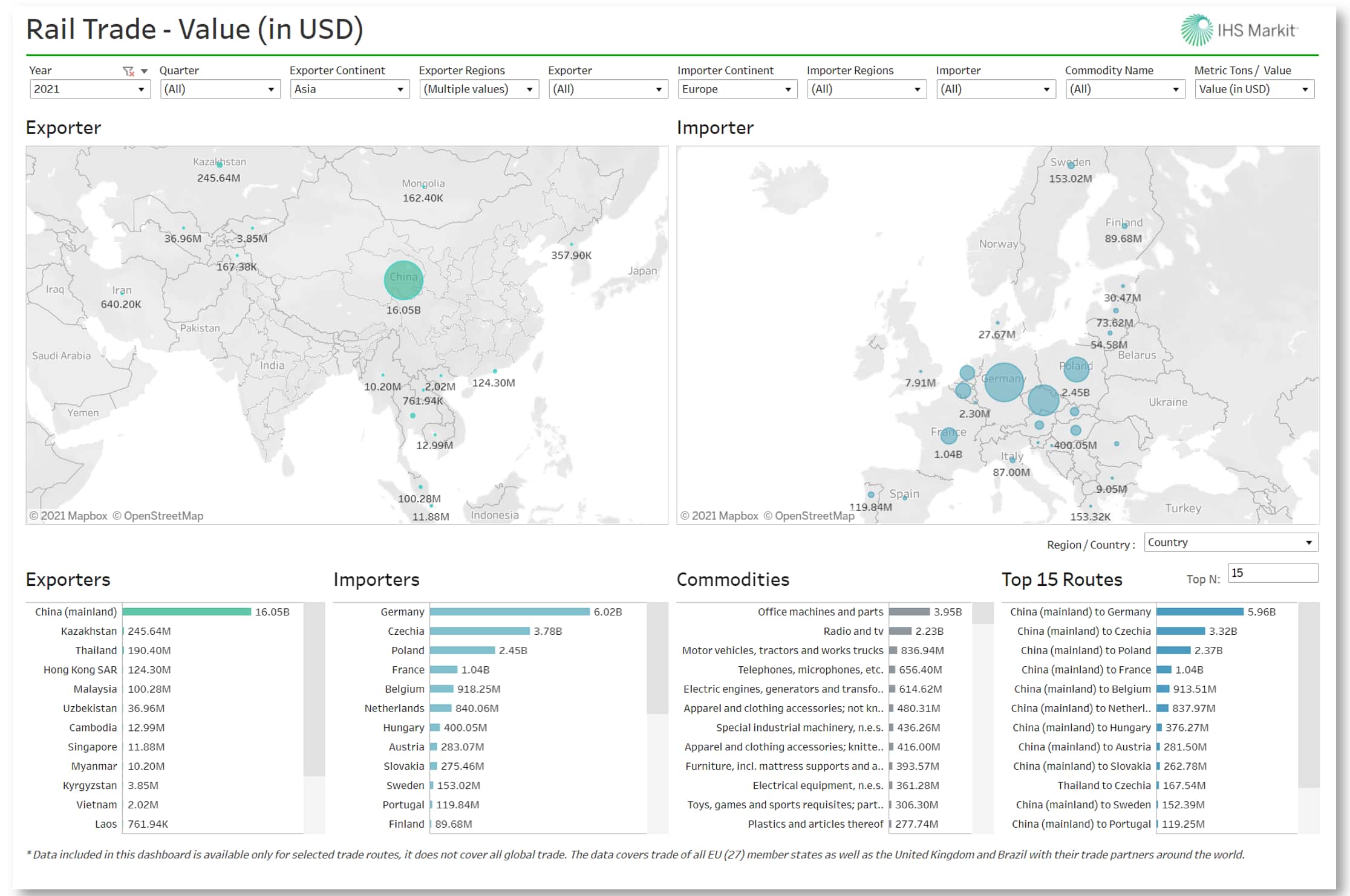Open the Region / Country selector
This screenshot has height=896, width=1350.
tap(1230, 542)
